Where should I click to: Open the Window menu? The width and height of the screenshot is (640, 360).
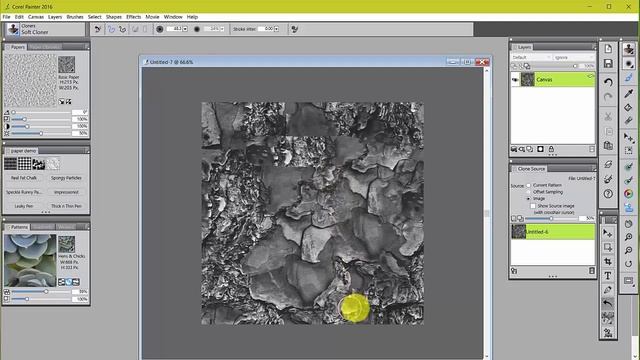[x=173, y=17]
